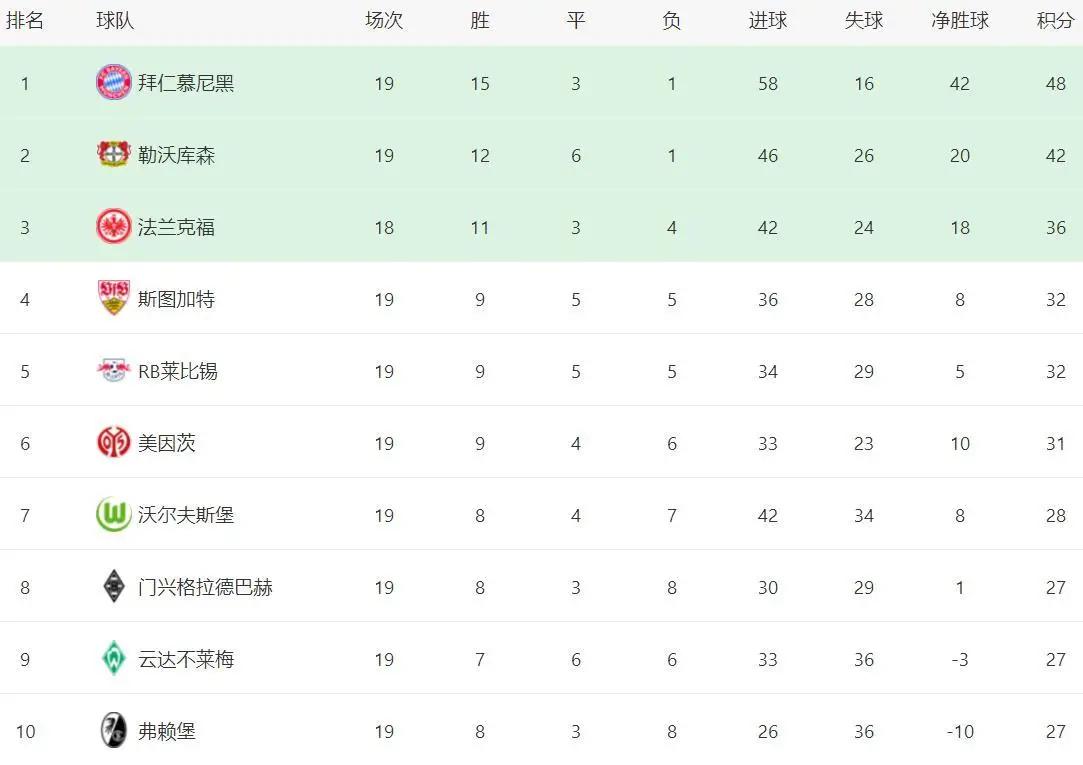
Task: Click the Bayer Leverkusen club crest
Action: (114, 155)
